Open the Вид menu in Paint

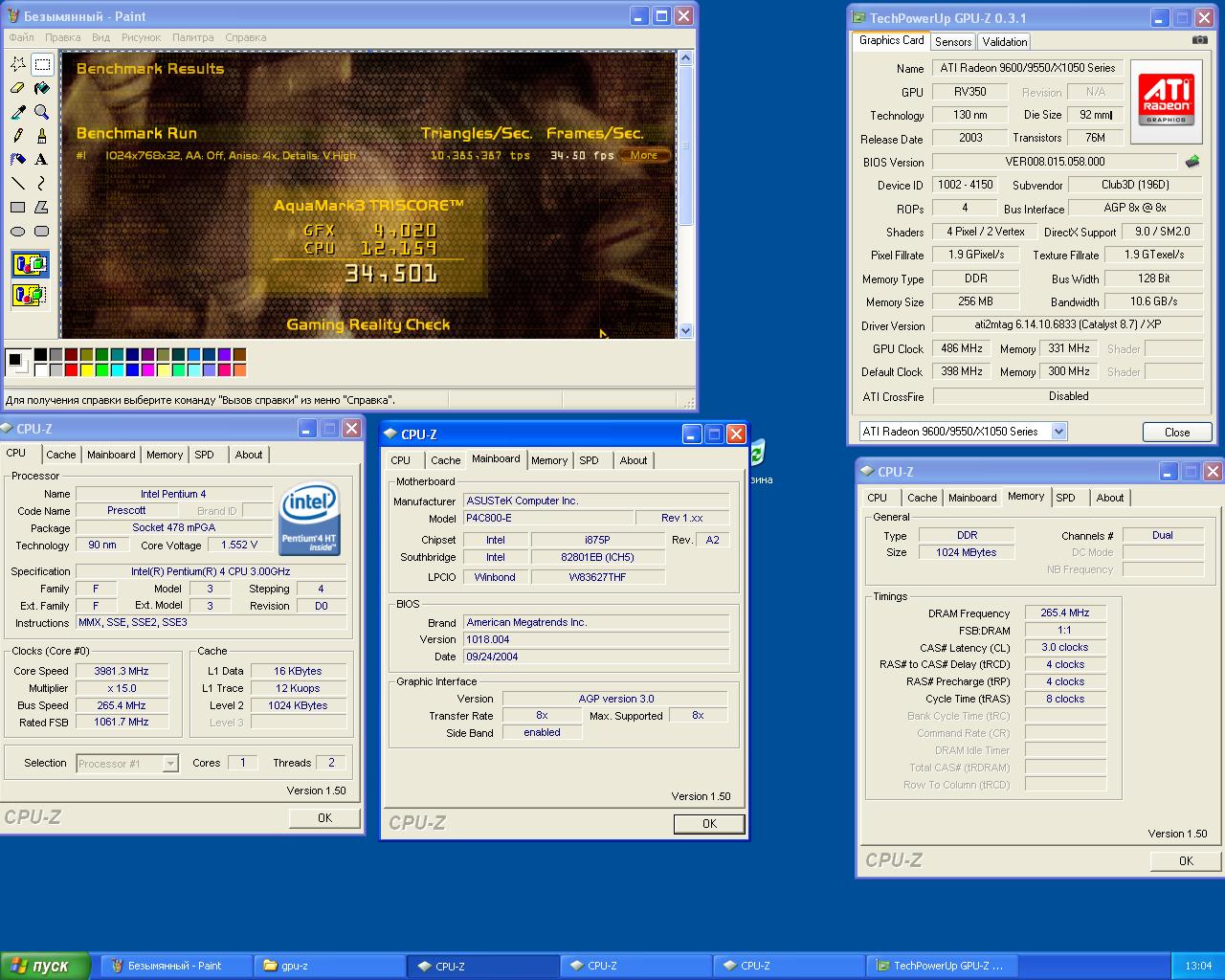click(101, 37)
